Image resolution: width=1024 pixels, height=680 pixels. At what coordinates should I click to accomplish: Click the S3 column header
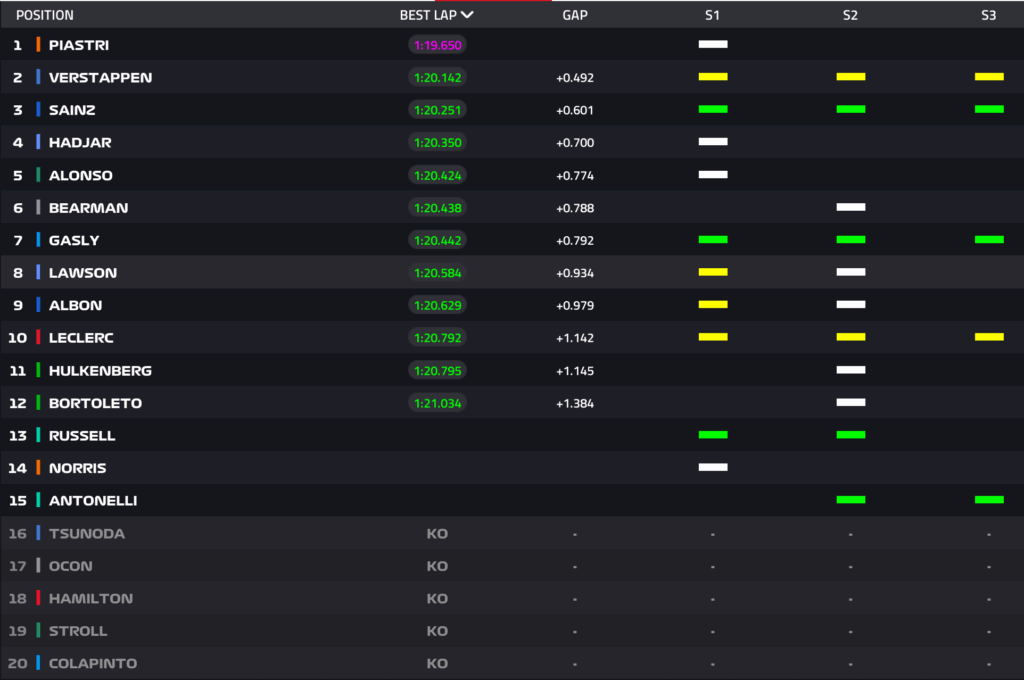[x=988, y=15]
